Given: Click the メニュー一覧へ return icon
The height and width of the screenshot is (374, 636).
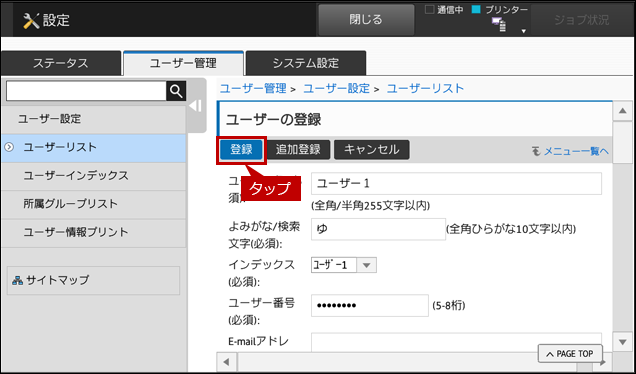Looking at the screenshot, I should tap(536, 151).
